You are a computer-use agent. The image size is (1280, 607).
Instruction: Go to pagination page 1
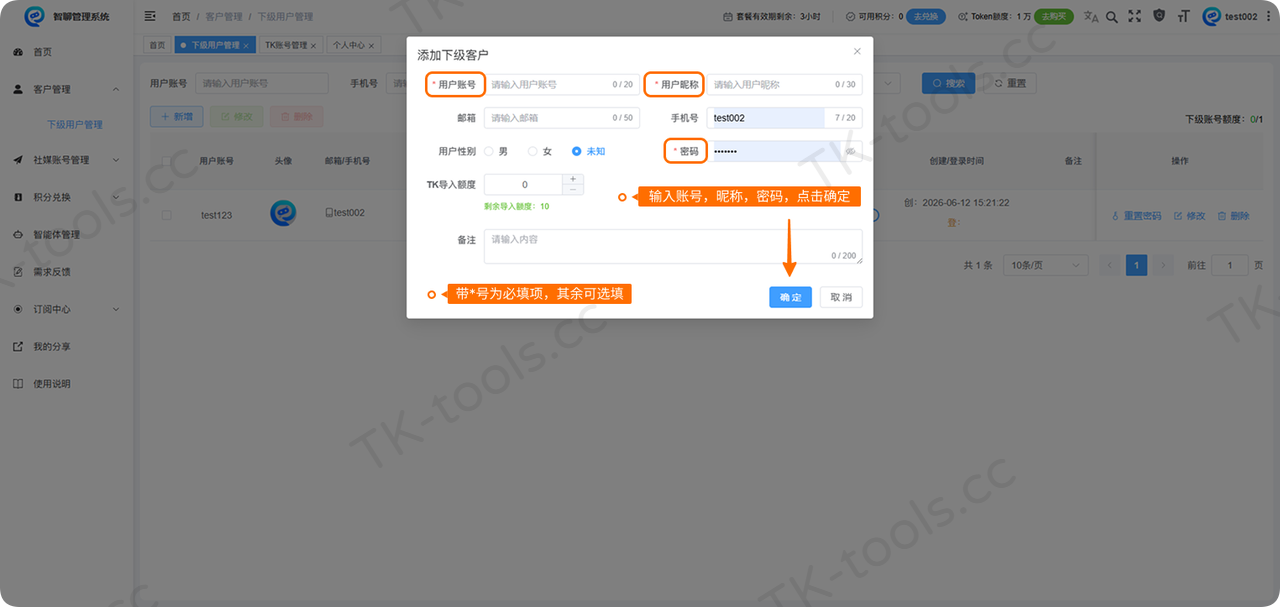(1136, 265)
